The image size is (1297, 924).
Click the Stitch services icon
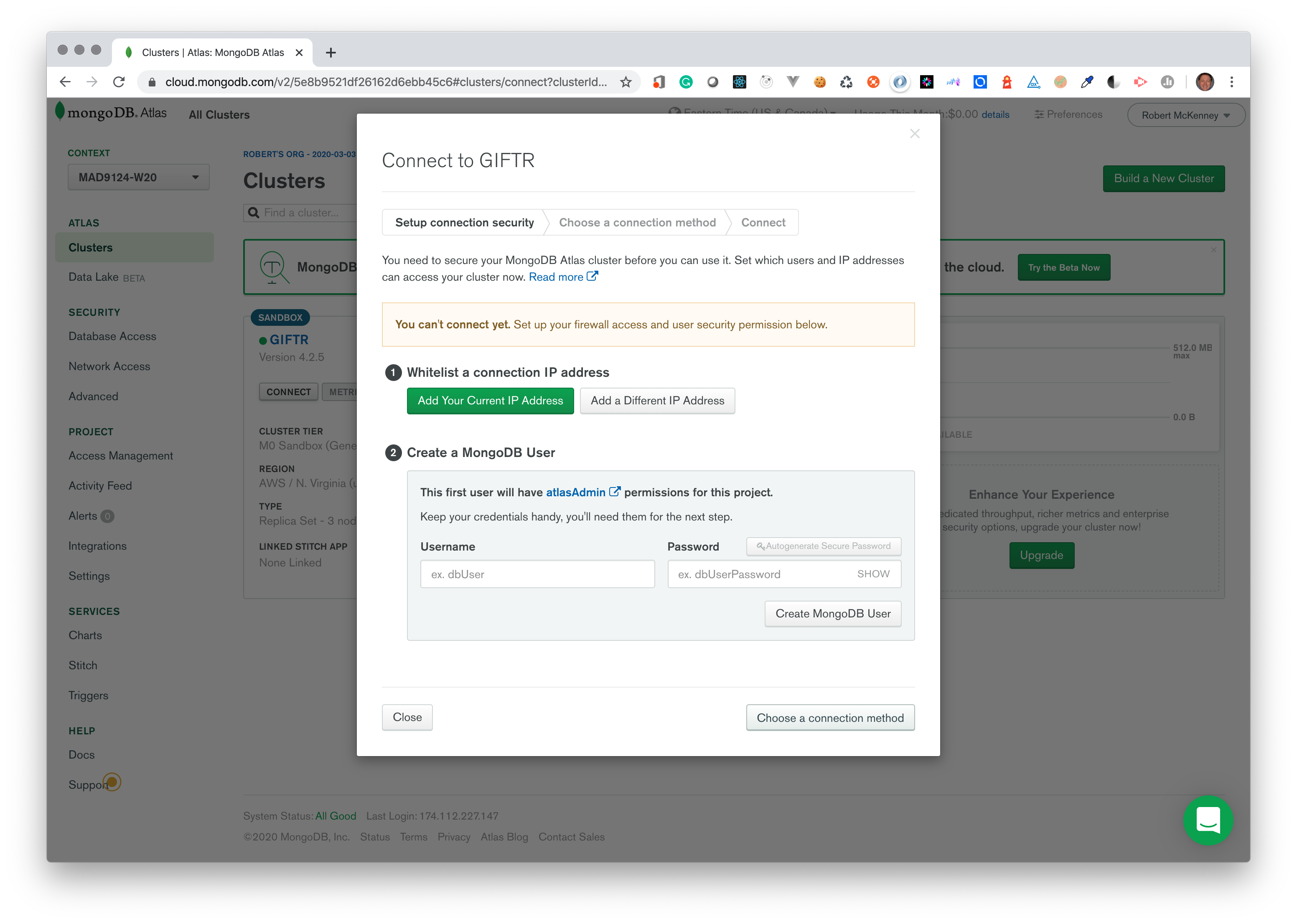pos(83,665)
